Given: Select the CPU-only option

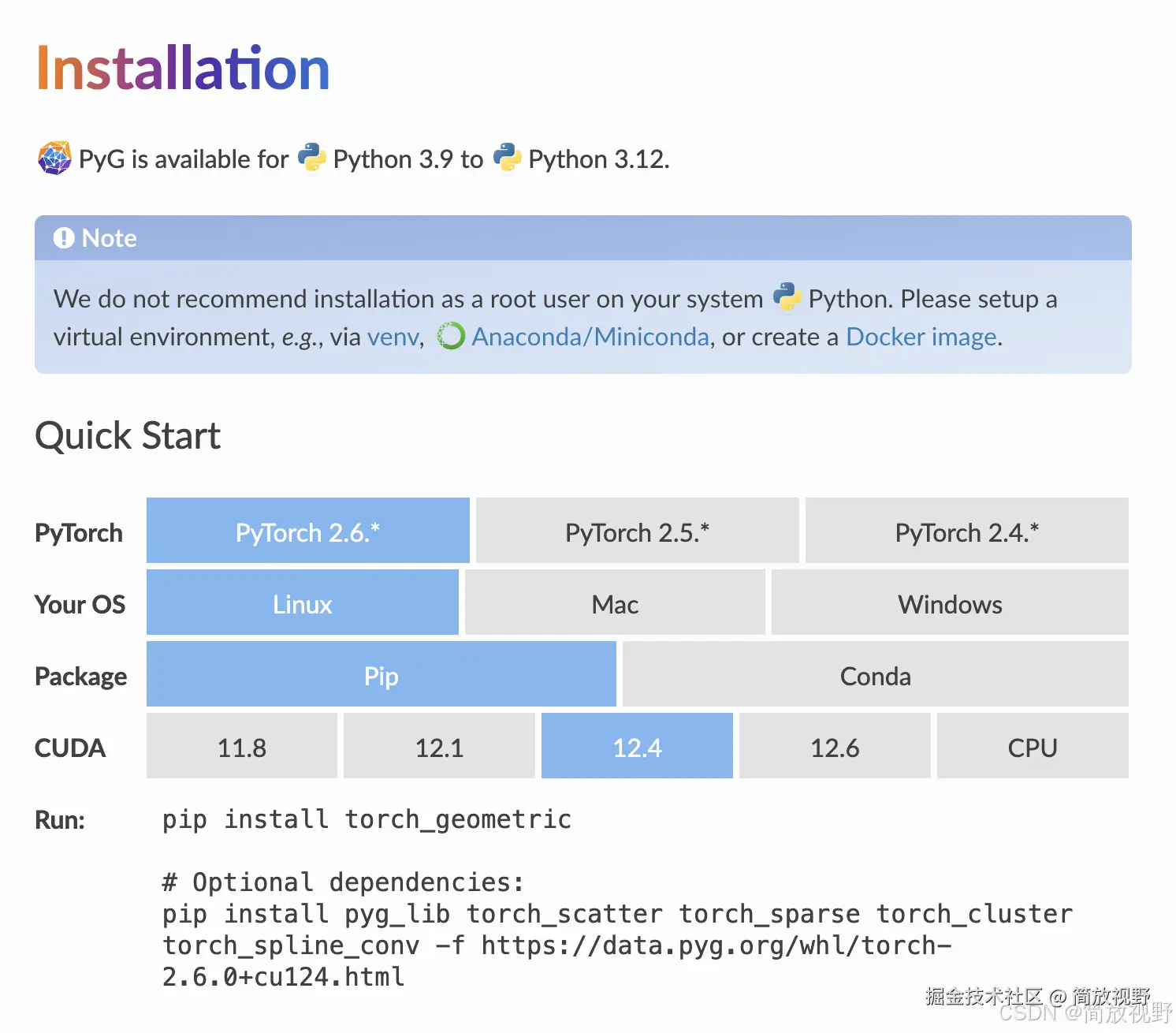Looking at the screenshot, I should [1033, 746].
